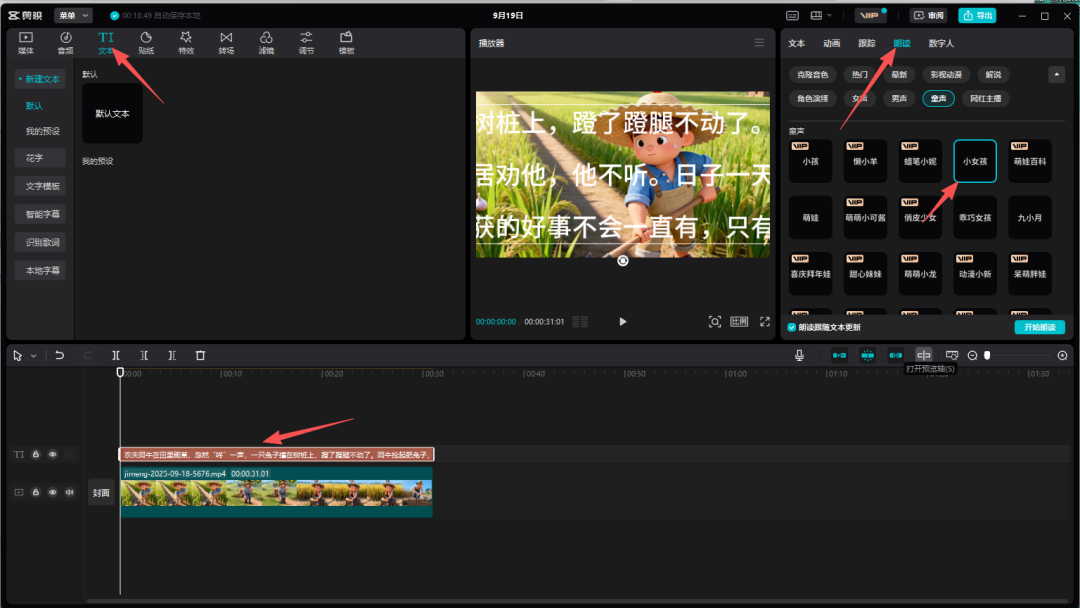Hide the text track with eye icon
This screenshot has width=1080, height=608.
pos(52,454)
